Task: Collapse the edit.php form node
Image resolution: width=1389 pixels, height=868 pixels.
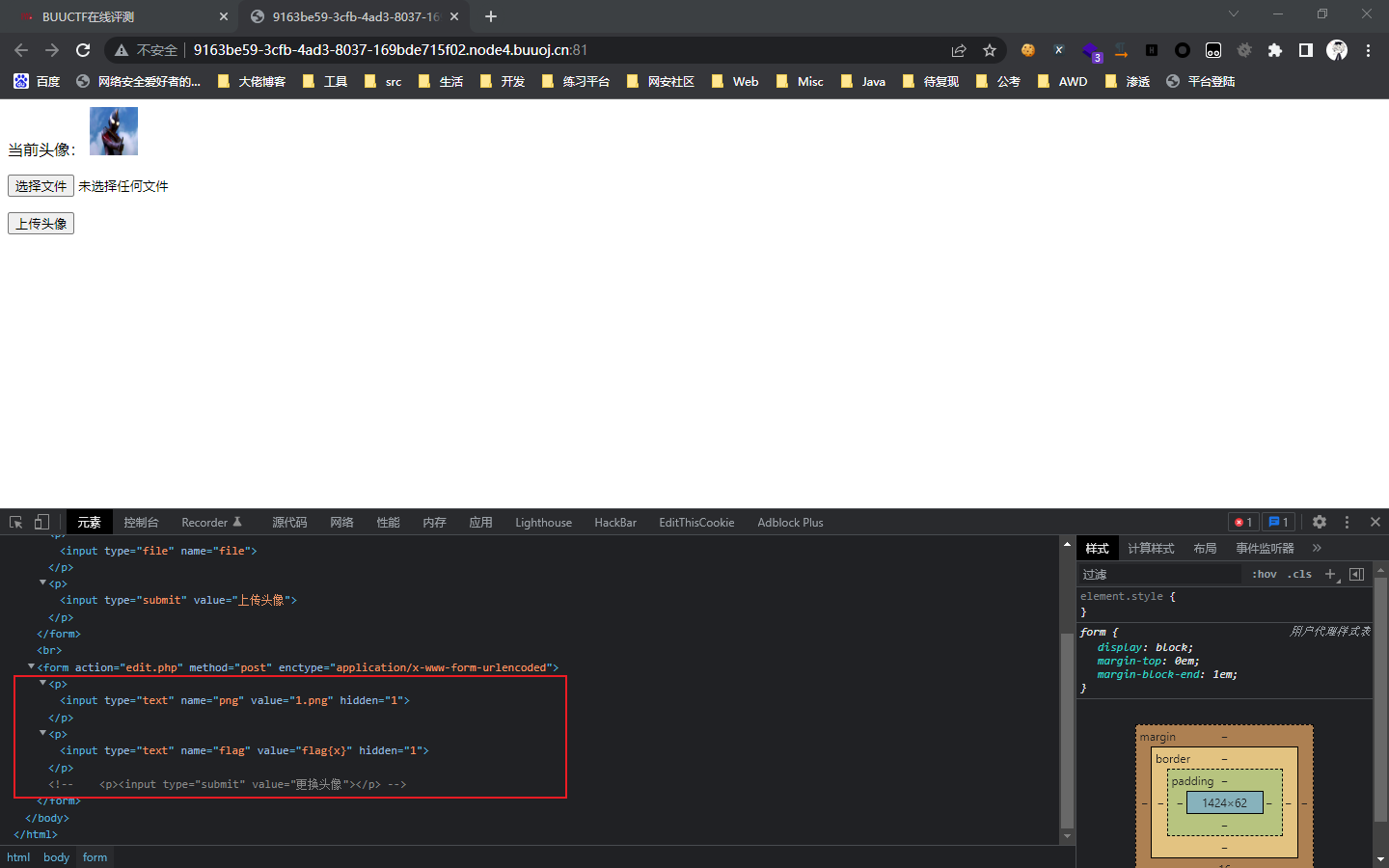Action: [x=31, y=666]
